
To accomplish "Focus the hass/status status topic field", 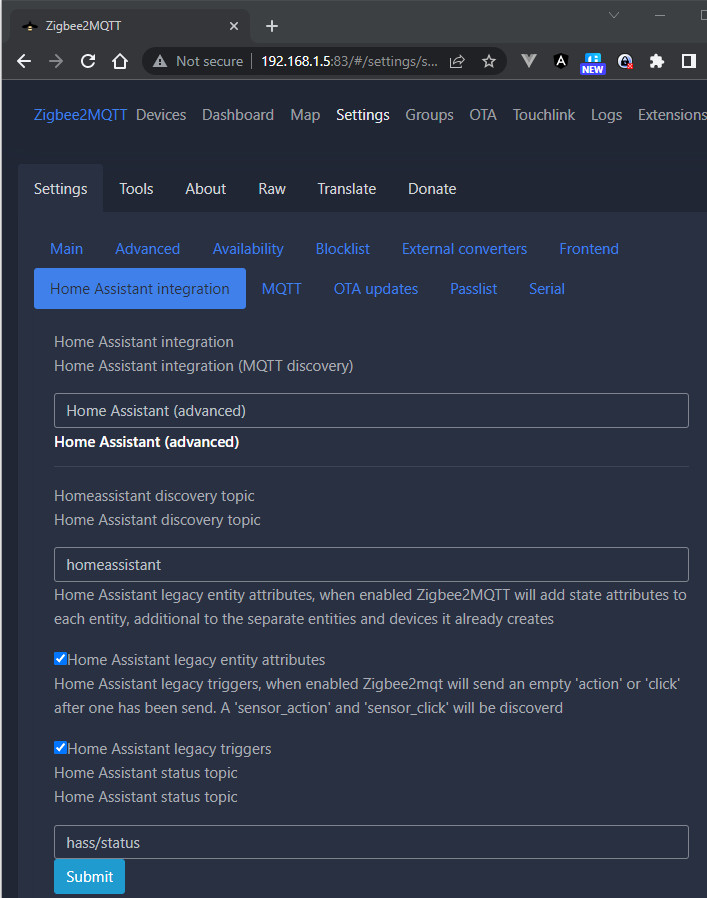I will click(371, 842).
